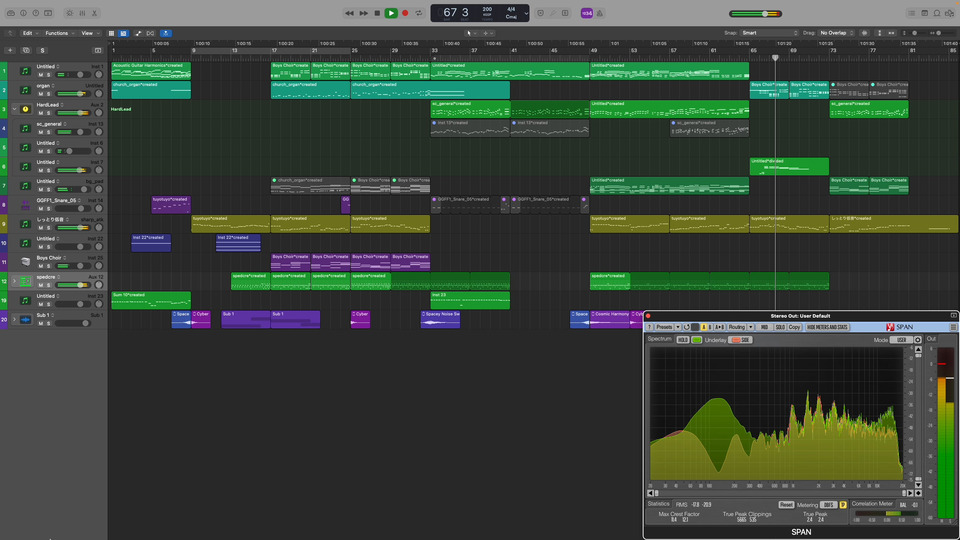
Task: Mute the organ track
Action: coord(40,94)
